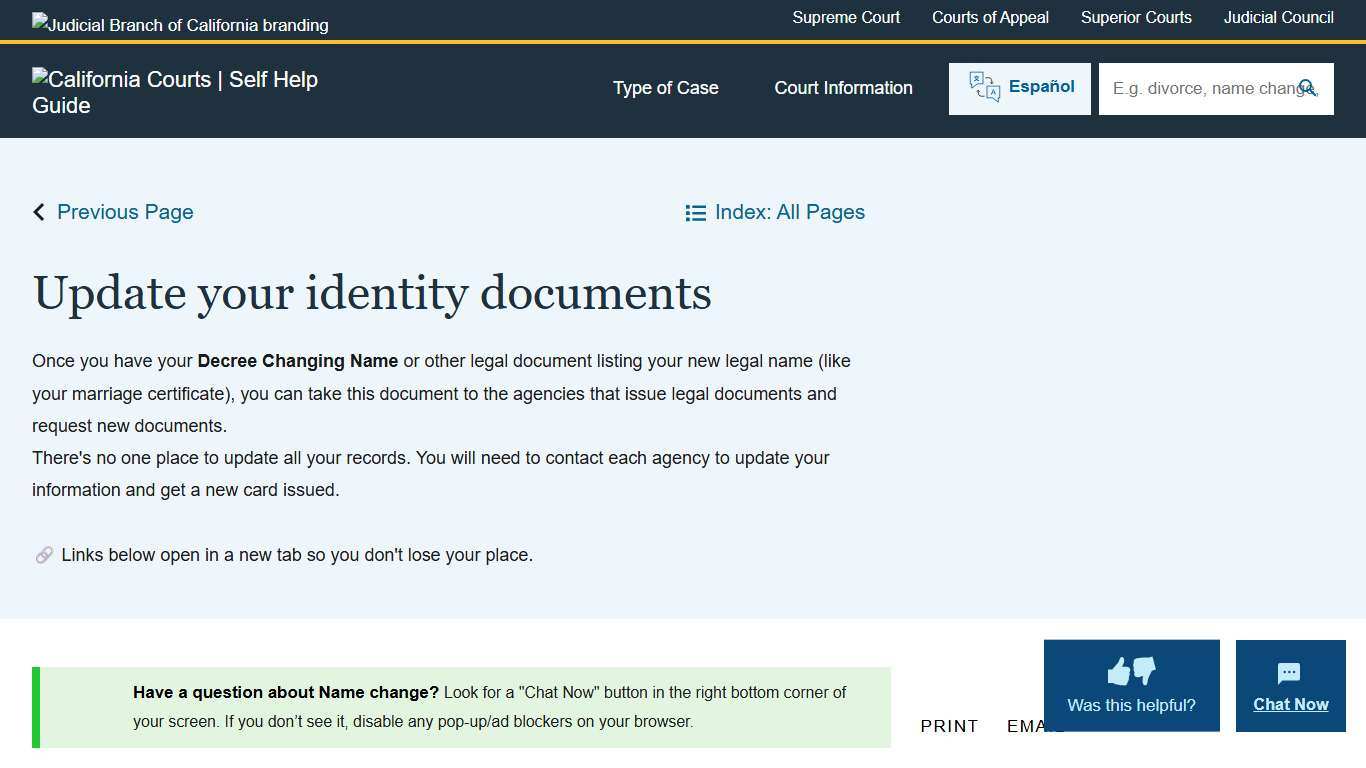Open the Judicial Council page
This screenshot has width=1366, height=768.
[x=1278, y=17]
